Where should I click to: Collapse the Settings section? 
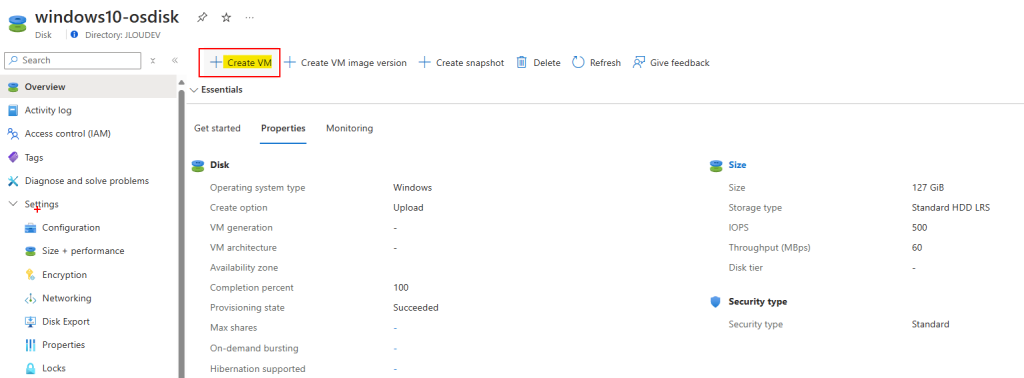tap(13, 204)
